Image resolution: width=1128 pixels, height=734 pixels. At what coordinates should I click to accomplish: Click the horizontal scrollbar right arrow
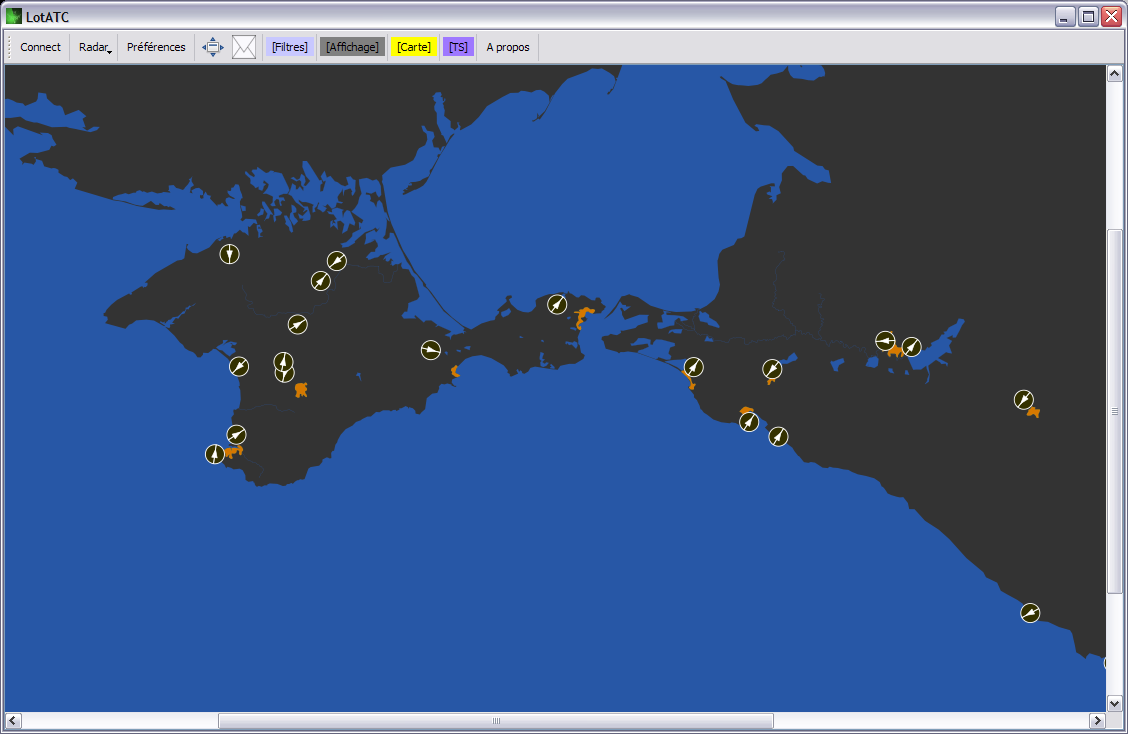point(1097,721)
